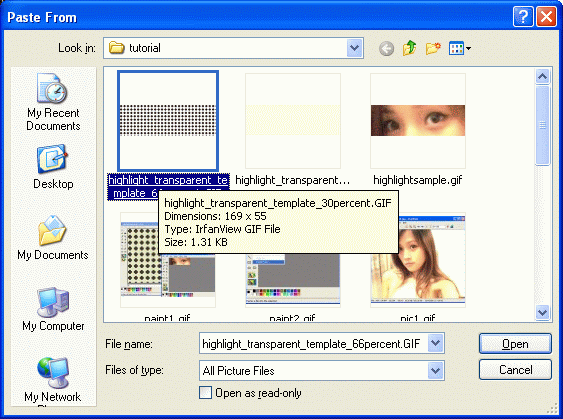Expand the File name dropdown arrow
Image resolution: width=563 pixels, height=419 pixels.
pyautogui.click(x=436, y=343)
